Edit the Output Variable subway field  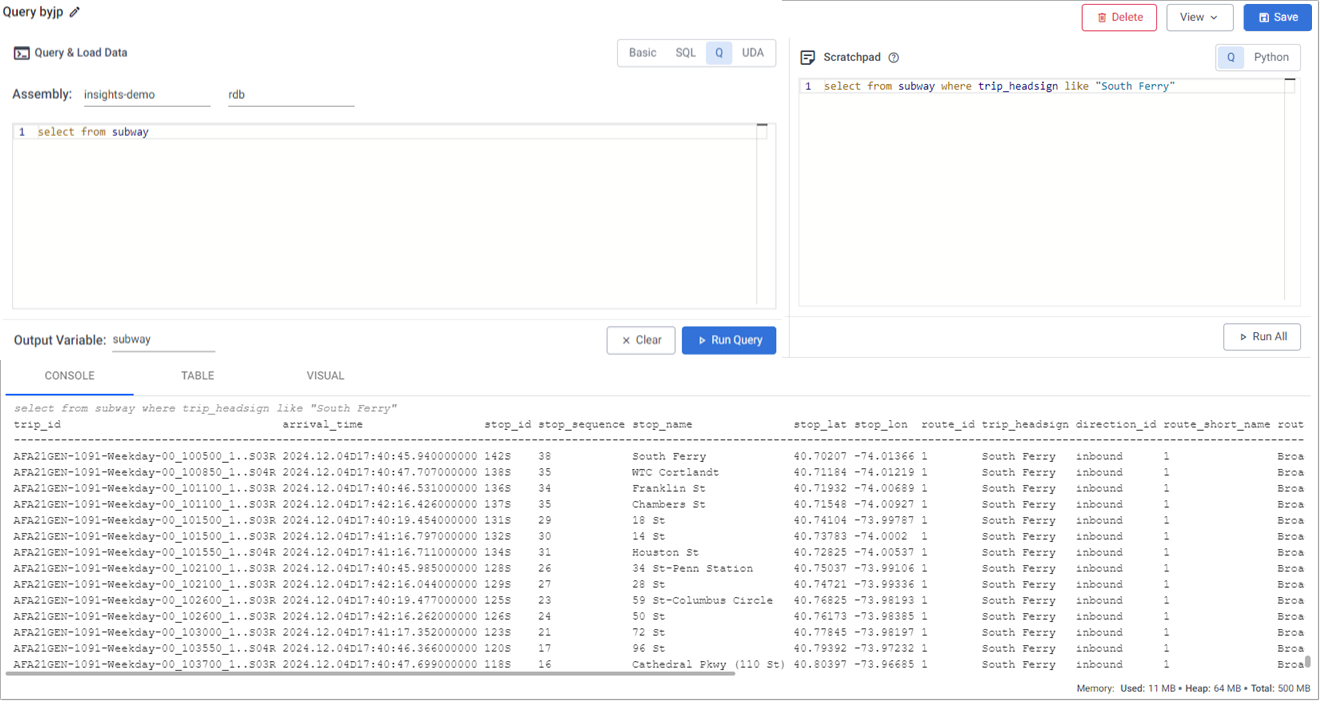coord(163,340)
